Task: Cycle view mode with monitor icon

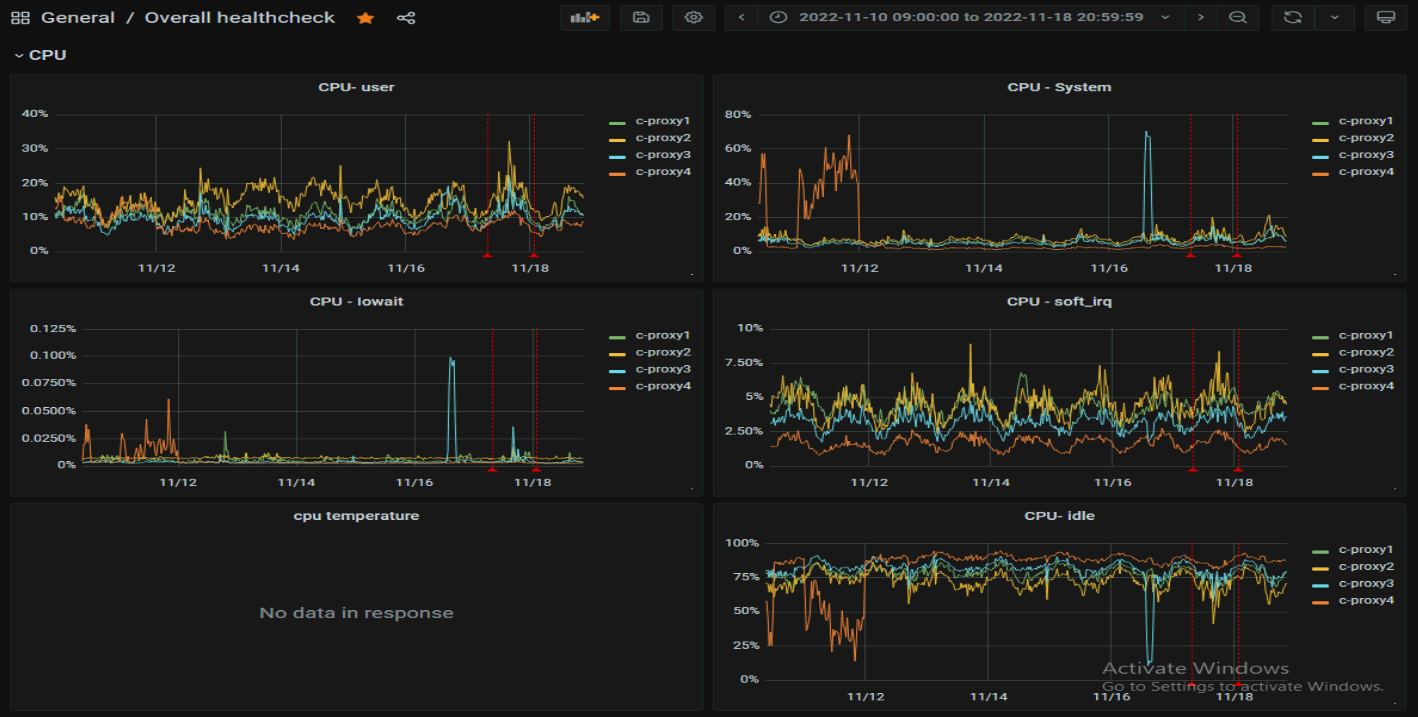Action: 1385,18
